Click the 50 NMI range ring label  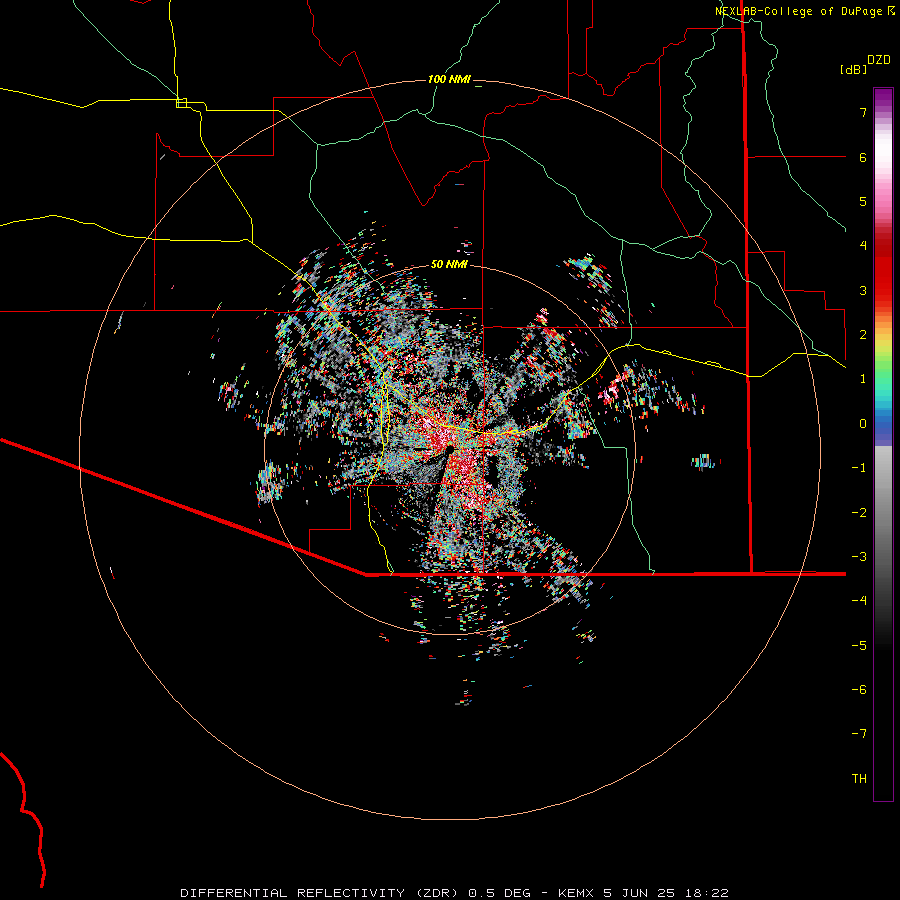click(x=449, y=264)
